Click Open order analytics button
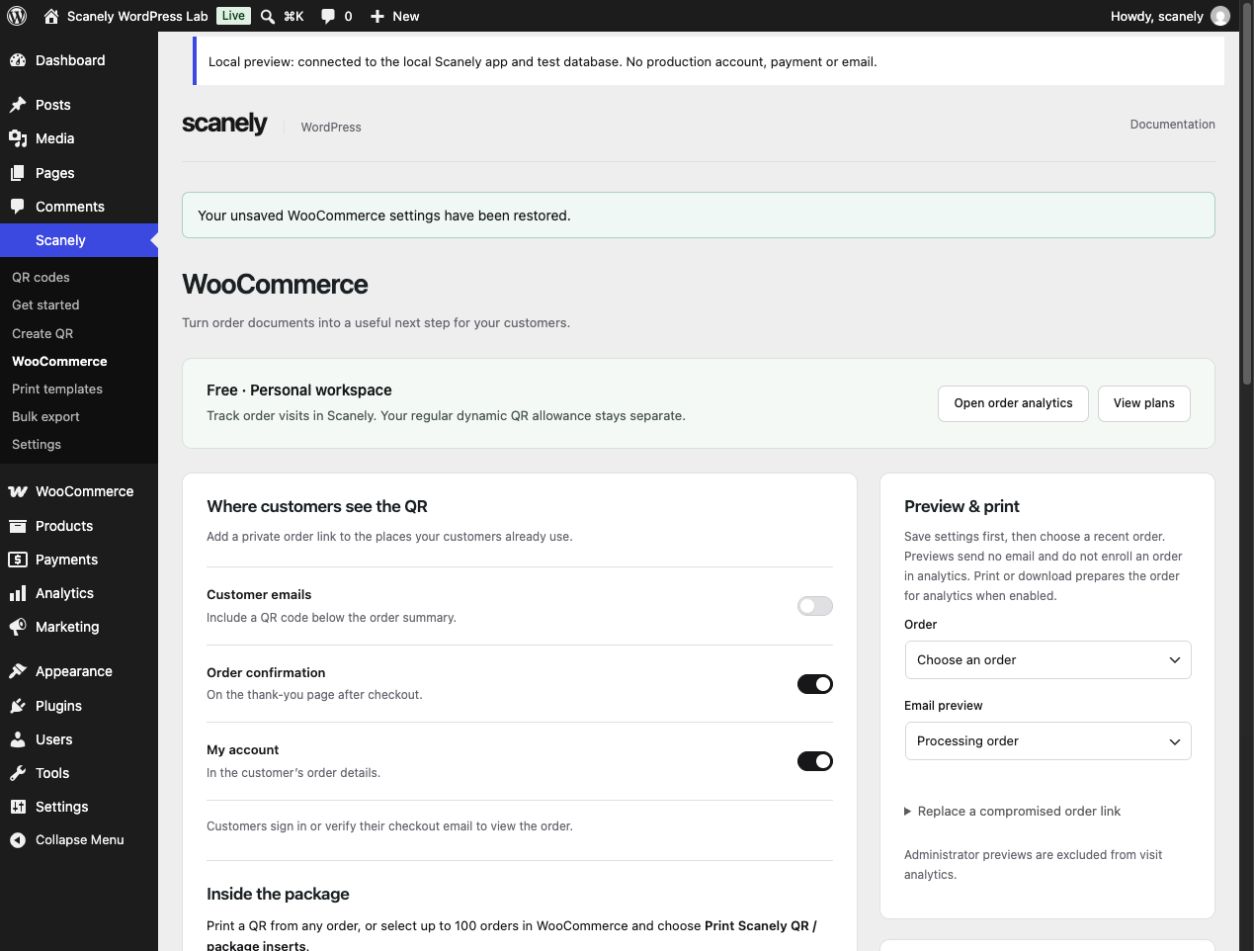This screenshot has width=1254, height=951. [x=1013, y=403]
